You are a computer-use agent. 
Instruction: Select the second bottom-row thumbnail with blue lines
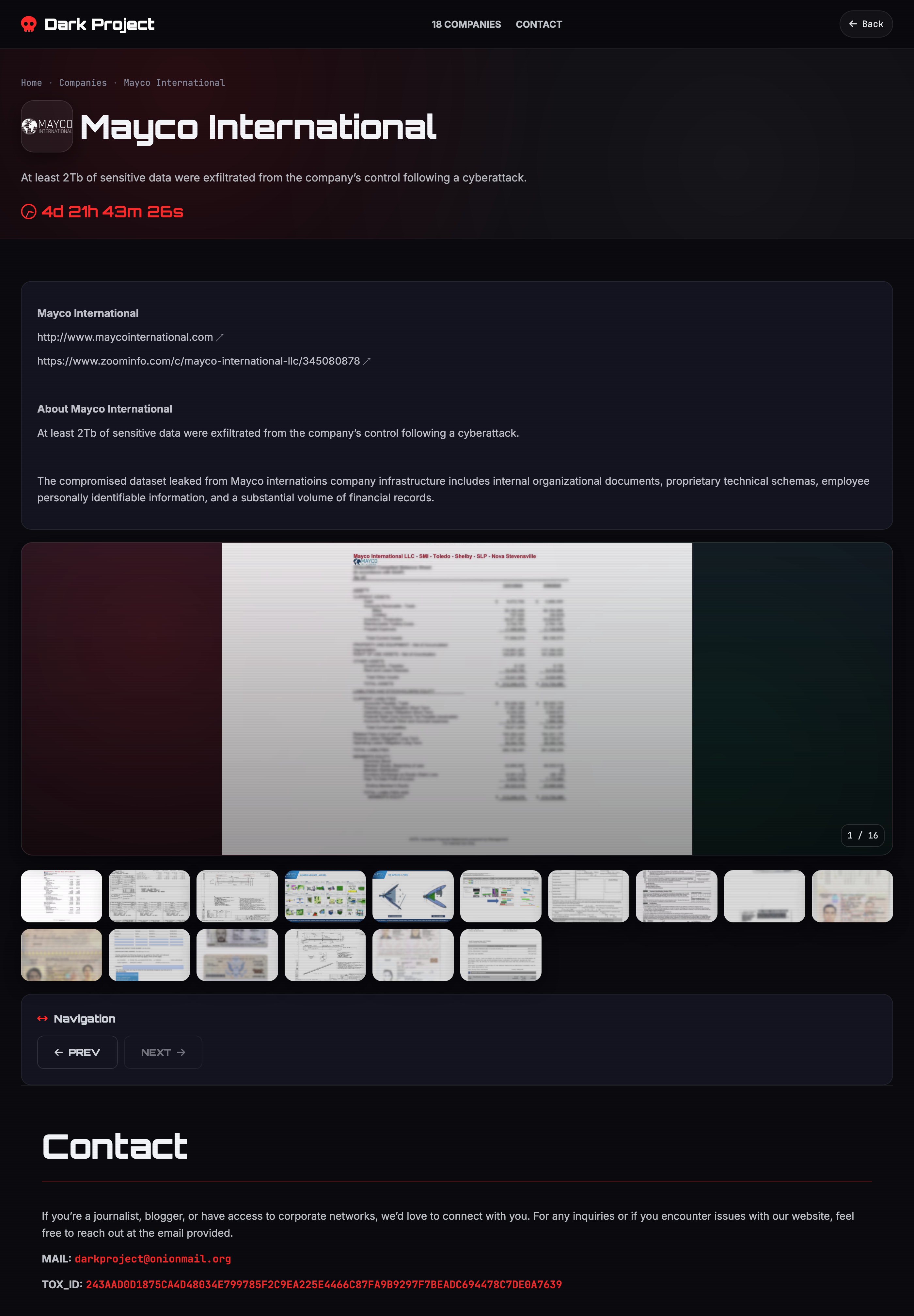150,955
